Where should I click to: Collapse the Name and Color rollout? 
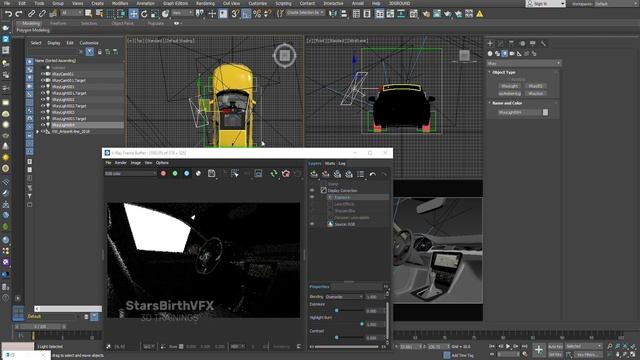coord(507,103)
